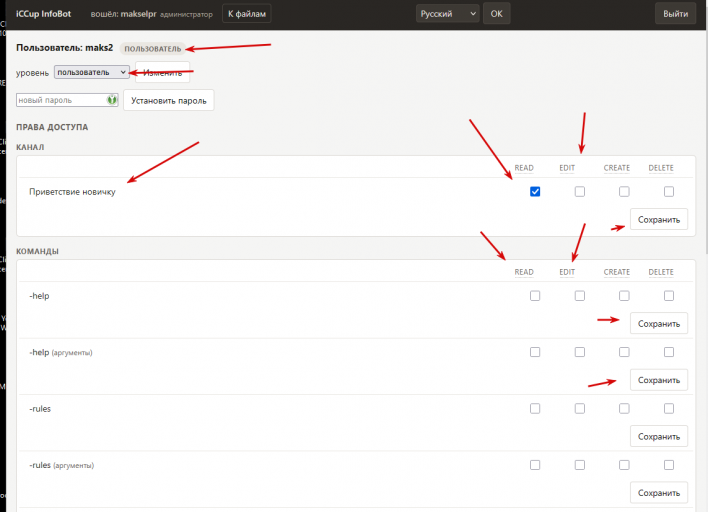
Task: Check EDIT for -help (аргументы)
Action: pyautogui.click(x=580, y=352)
